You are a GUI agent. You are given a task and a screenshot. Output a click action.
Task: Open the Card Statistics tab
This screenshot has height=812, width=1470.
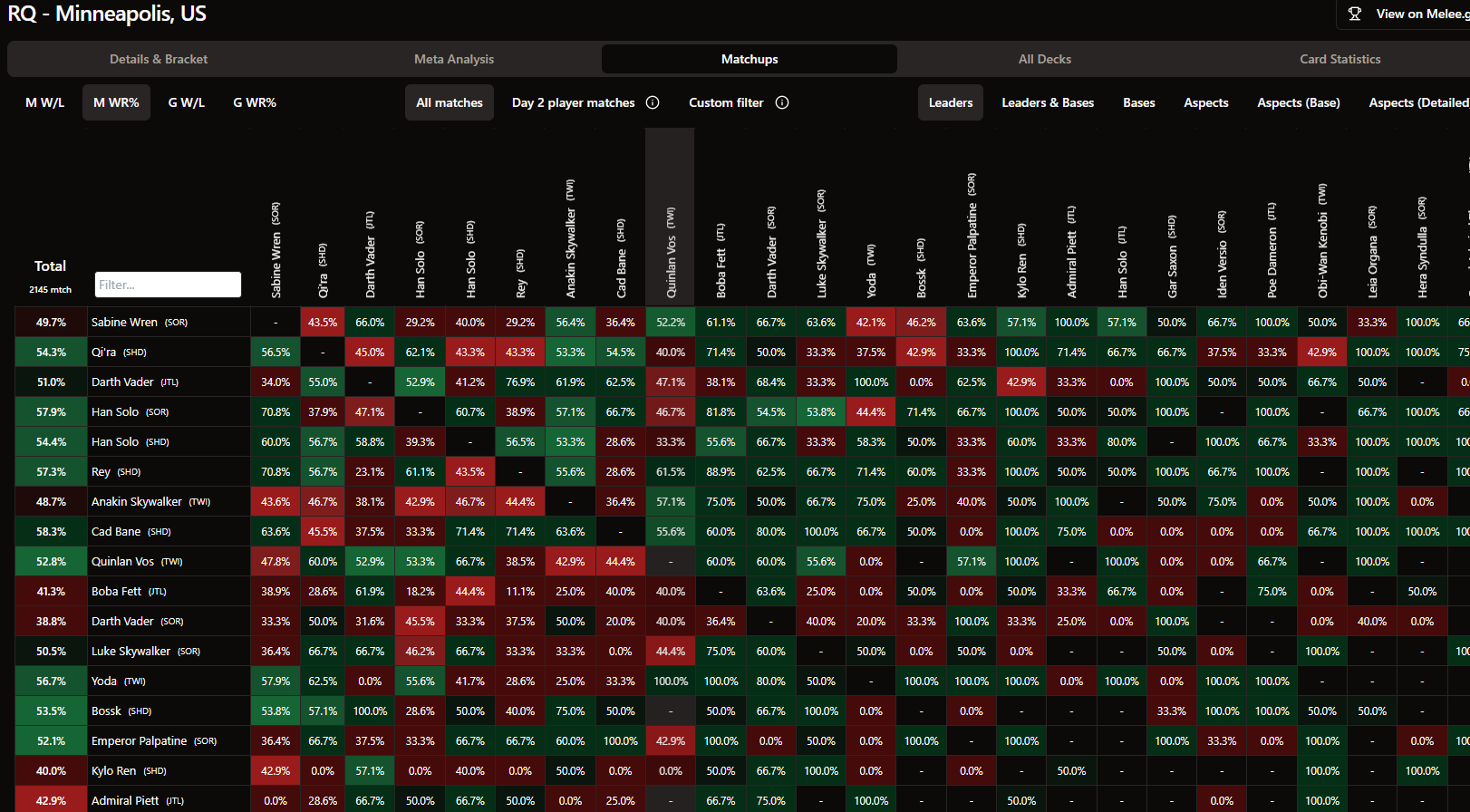tap(1339, 59)
